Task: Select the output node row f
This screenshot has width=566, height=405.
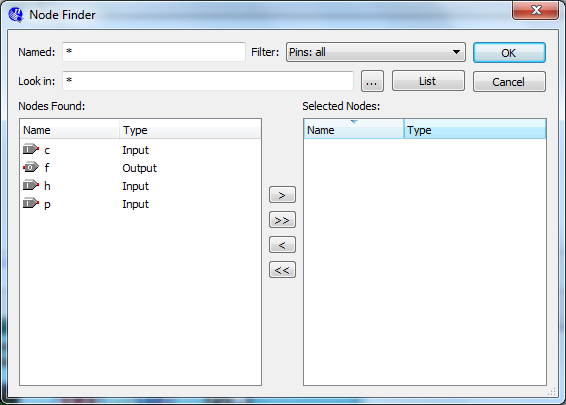Action: [140, 168]
